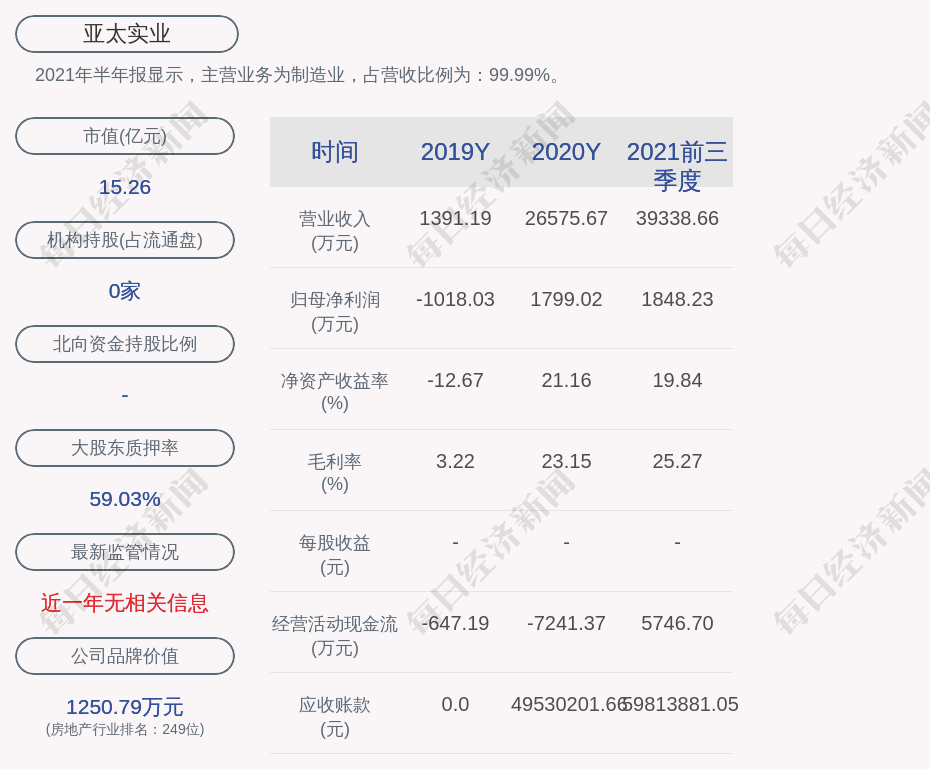Select gross margin value 23.15
This screenshot has width=930, height=769.
click(566, 461)
